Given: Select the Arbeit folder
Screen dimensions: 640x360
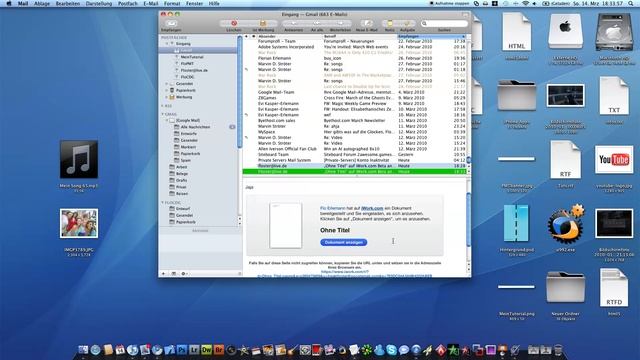Looking at the screenshot, I should (x=182, y=167).
